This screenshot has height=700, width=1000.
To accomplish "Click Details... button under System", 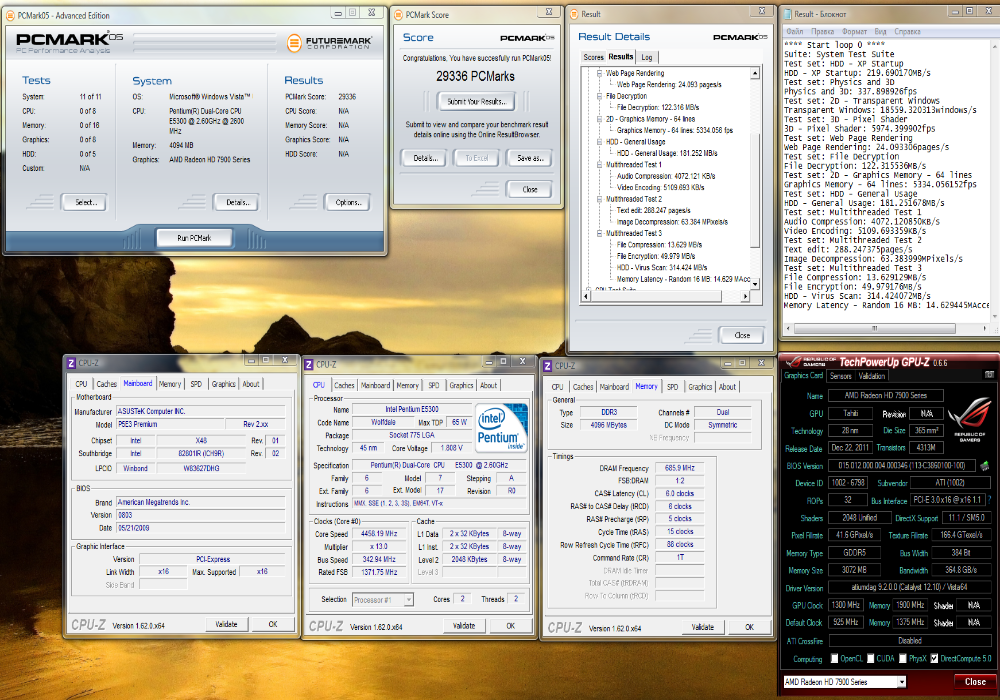I will [237, 202].
